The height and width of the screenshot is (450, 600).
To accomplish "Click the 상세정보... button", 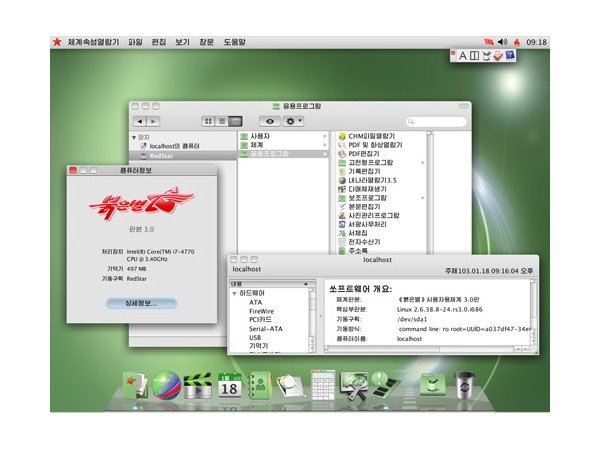I will (x=141, y=303).
